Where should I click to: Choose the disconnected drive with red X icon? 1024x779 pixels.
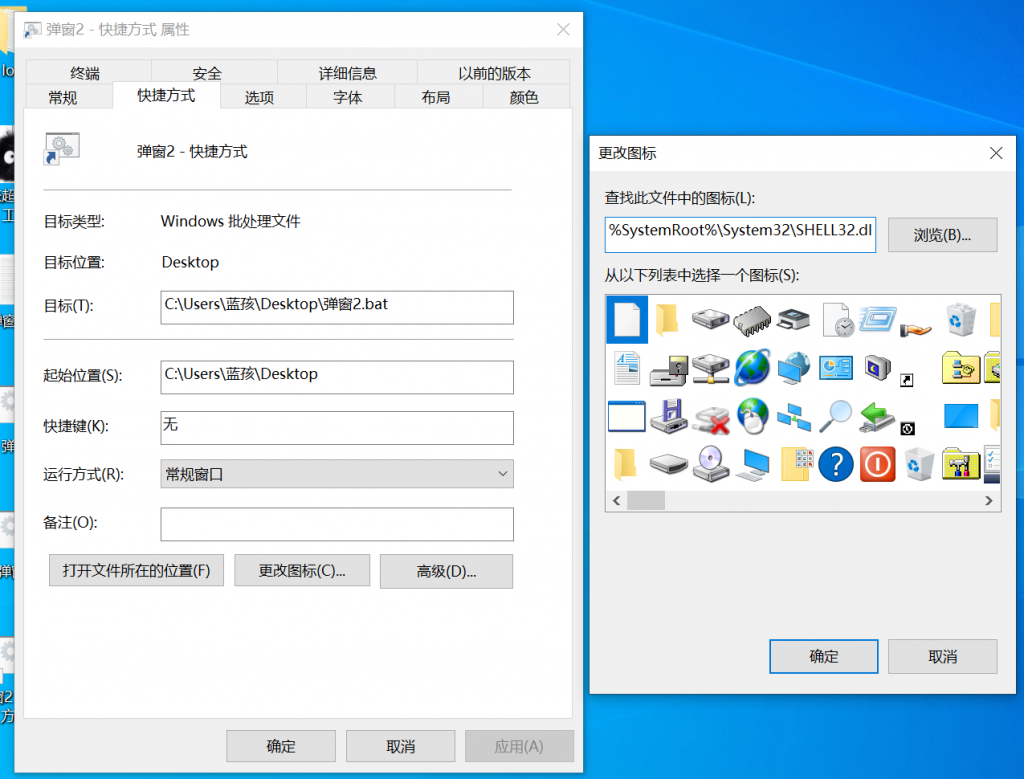coord(711,420)
